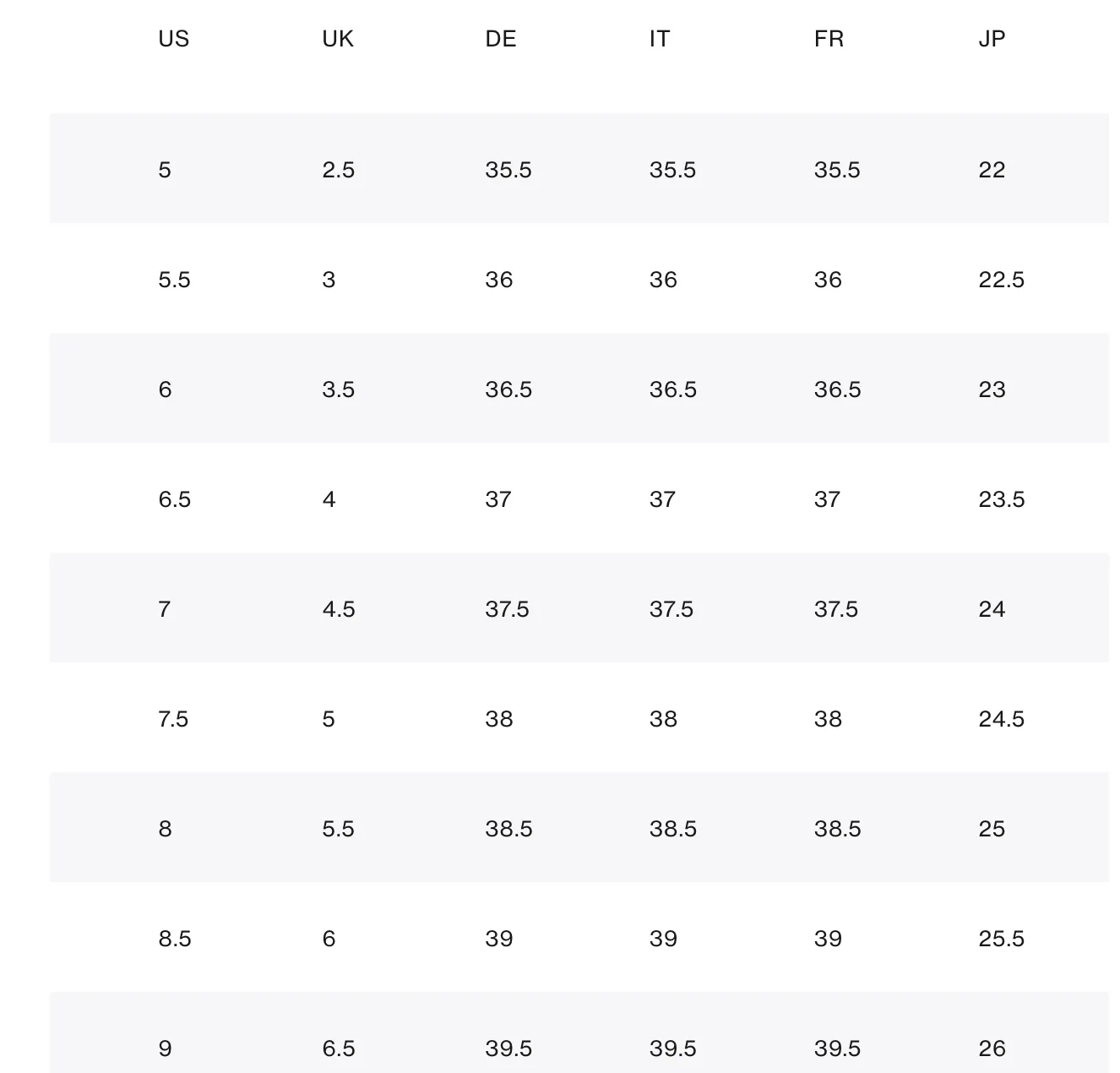Click the UK column header
This screenshot has height=1073, width=1120.
click(338, 39)
